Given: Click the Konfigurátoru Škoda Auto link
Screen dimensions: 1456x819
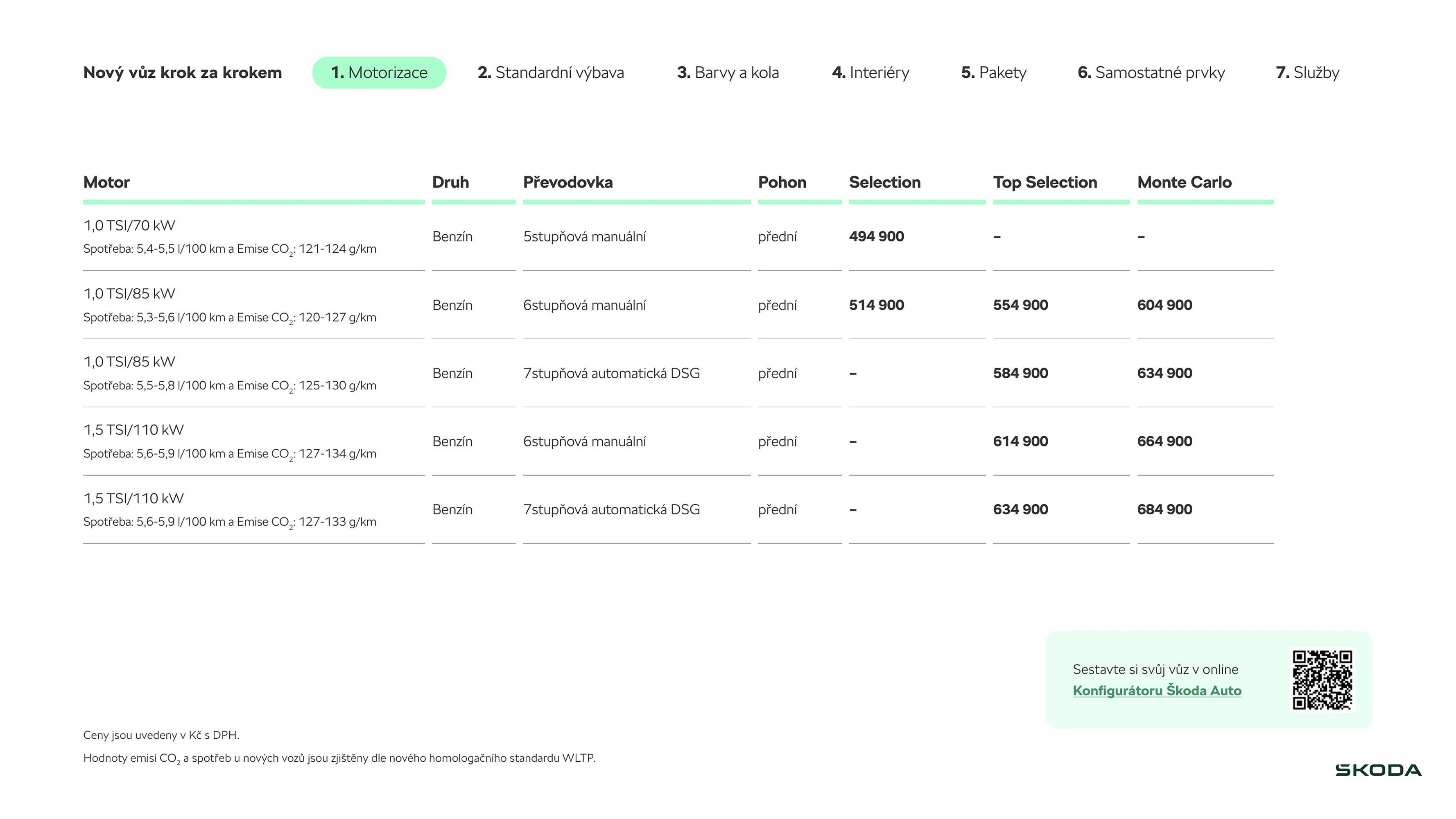Looking at the screenshot, I should 1156,690.
